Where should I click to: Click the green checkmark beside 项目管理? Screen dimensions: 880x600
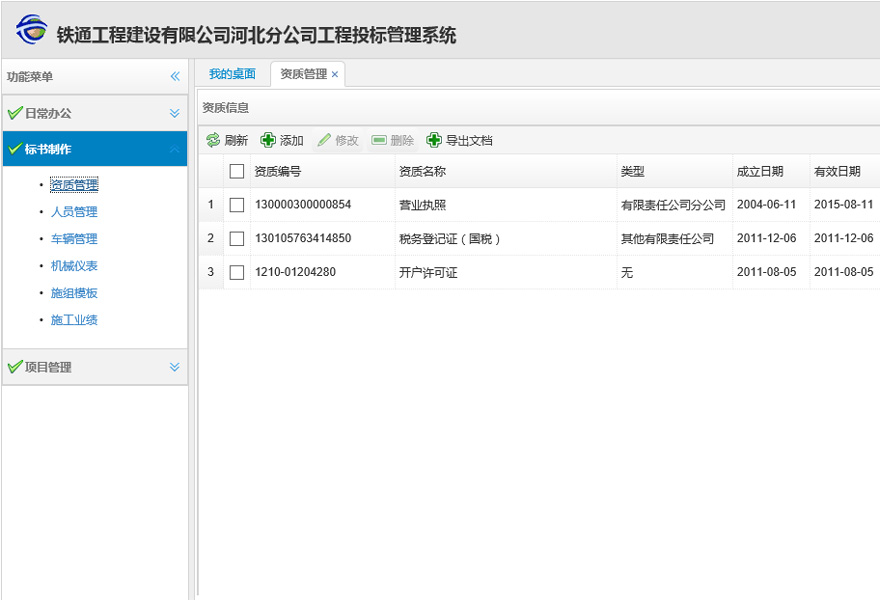coord(14,367)
